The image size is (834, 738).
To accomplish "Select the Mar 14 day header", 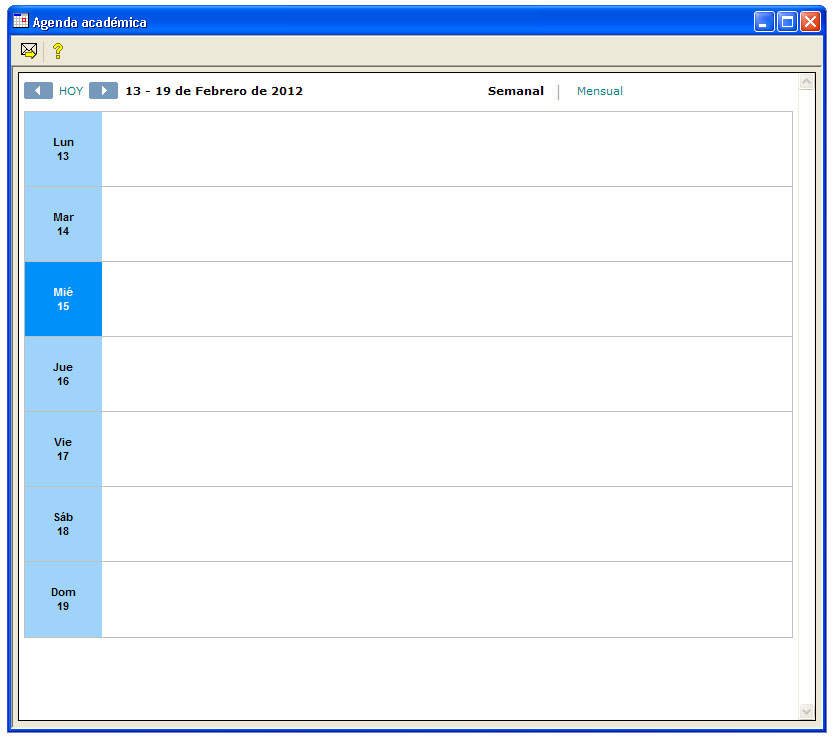I will tap(63, 224).
